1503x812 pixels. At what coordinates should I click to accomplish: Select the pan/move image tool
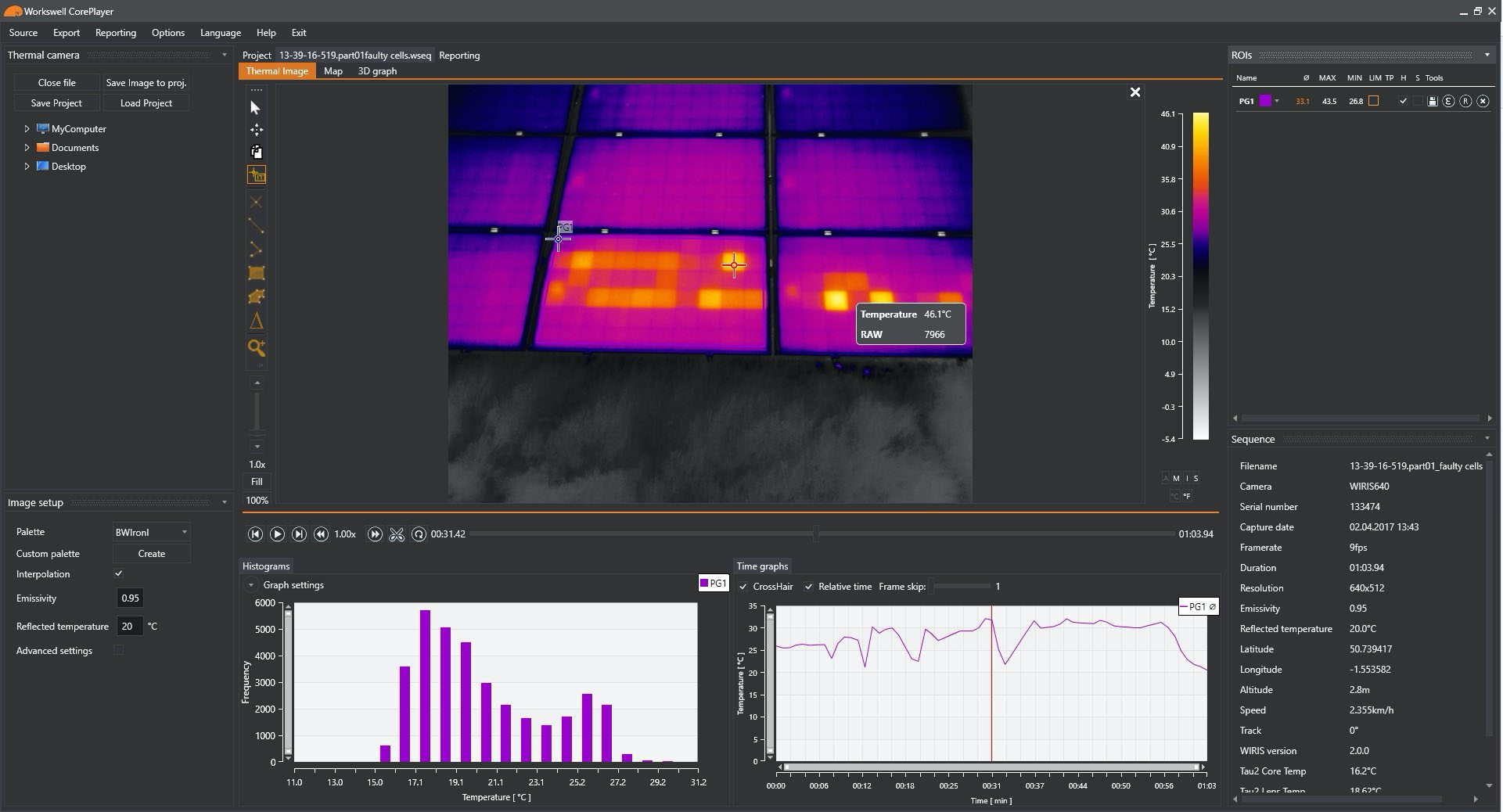pos(256,130)
